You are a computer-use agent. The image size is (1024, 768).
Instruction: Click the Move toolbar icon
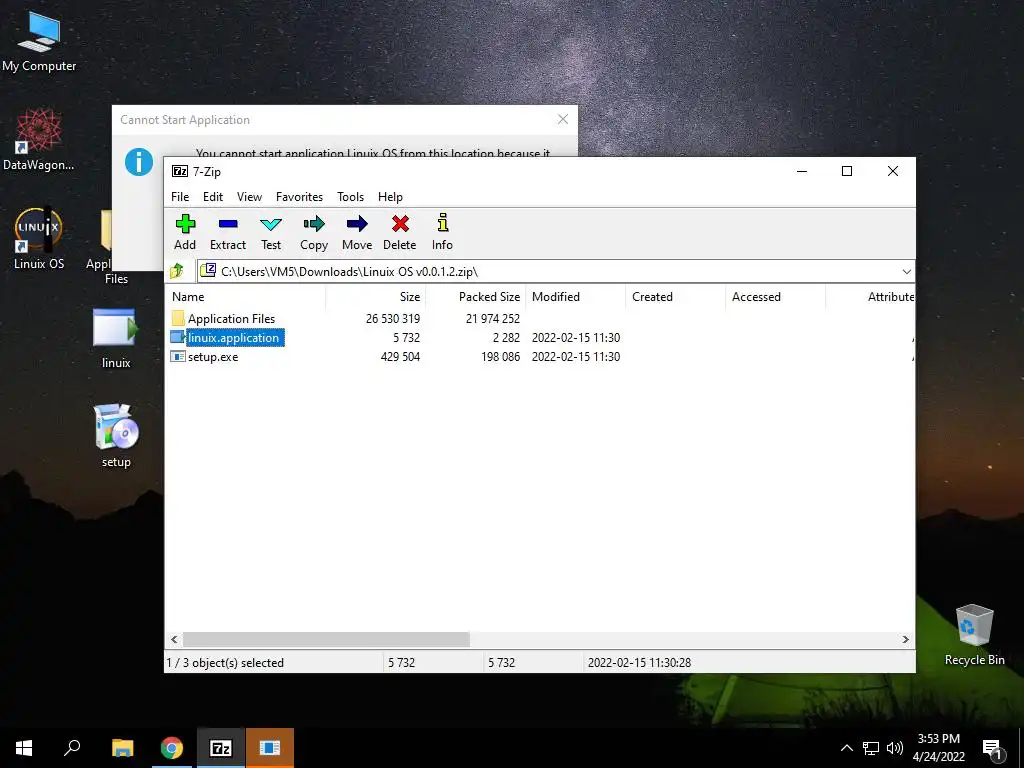point(357,224)
